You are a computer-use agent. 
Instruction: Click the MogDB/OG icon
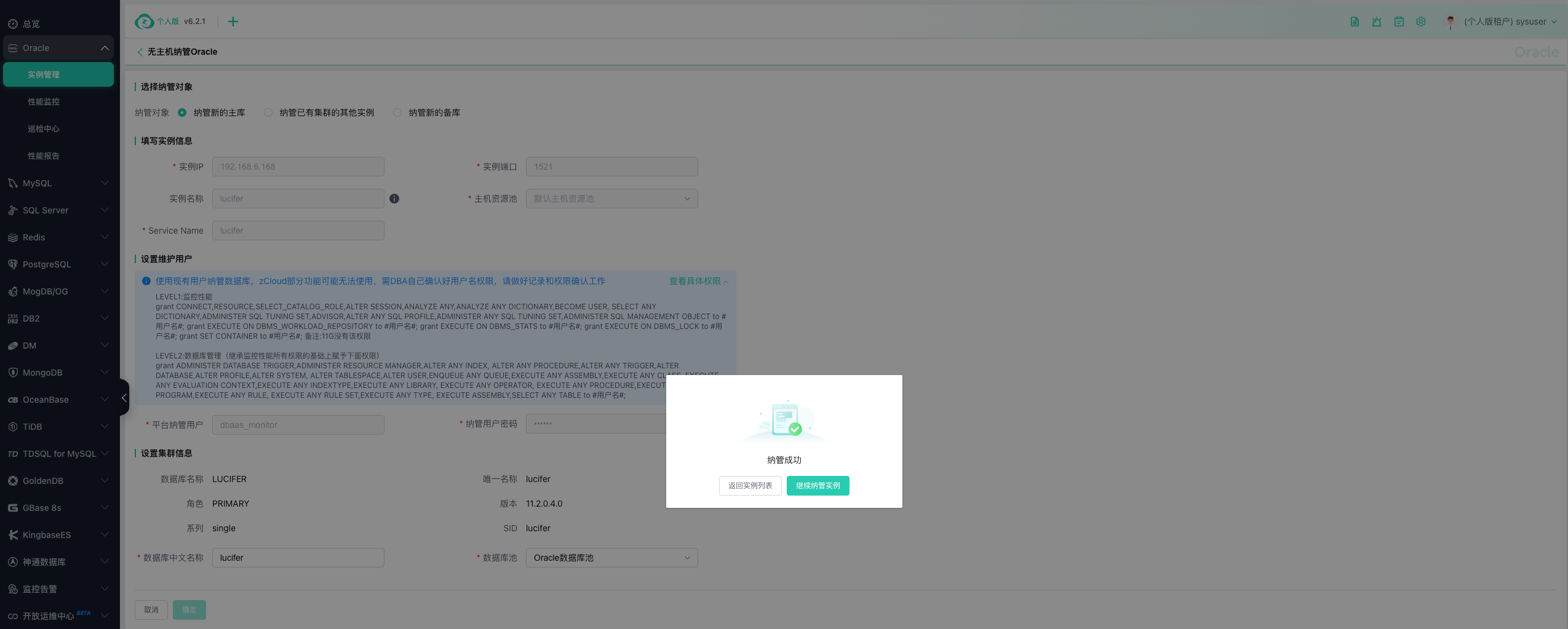click(x=13, y=291)
